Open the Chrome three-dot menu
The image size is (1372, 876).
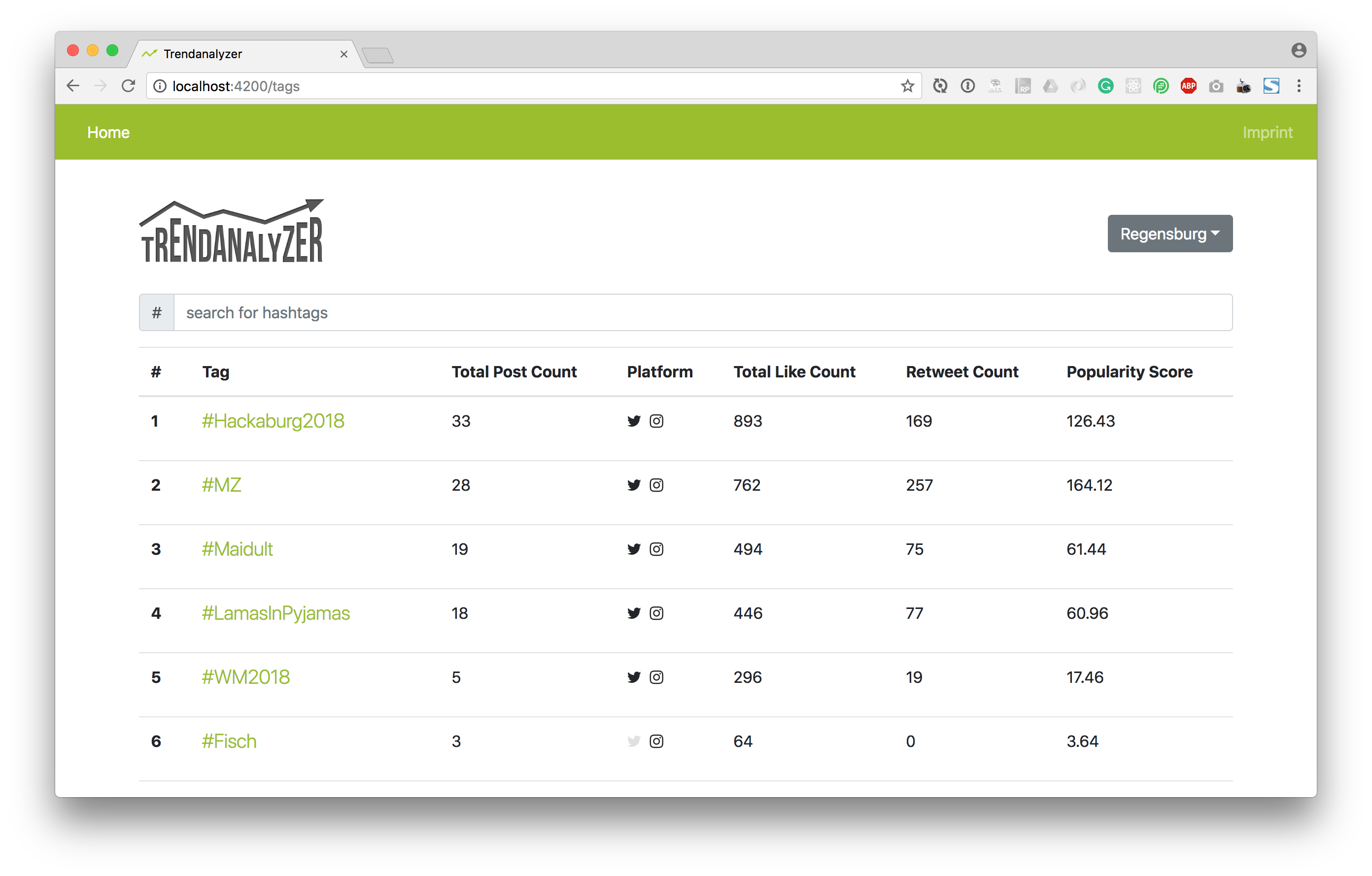point(1299,86)
